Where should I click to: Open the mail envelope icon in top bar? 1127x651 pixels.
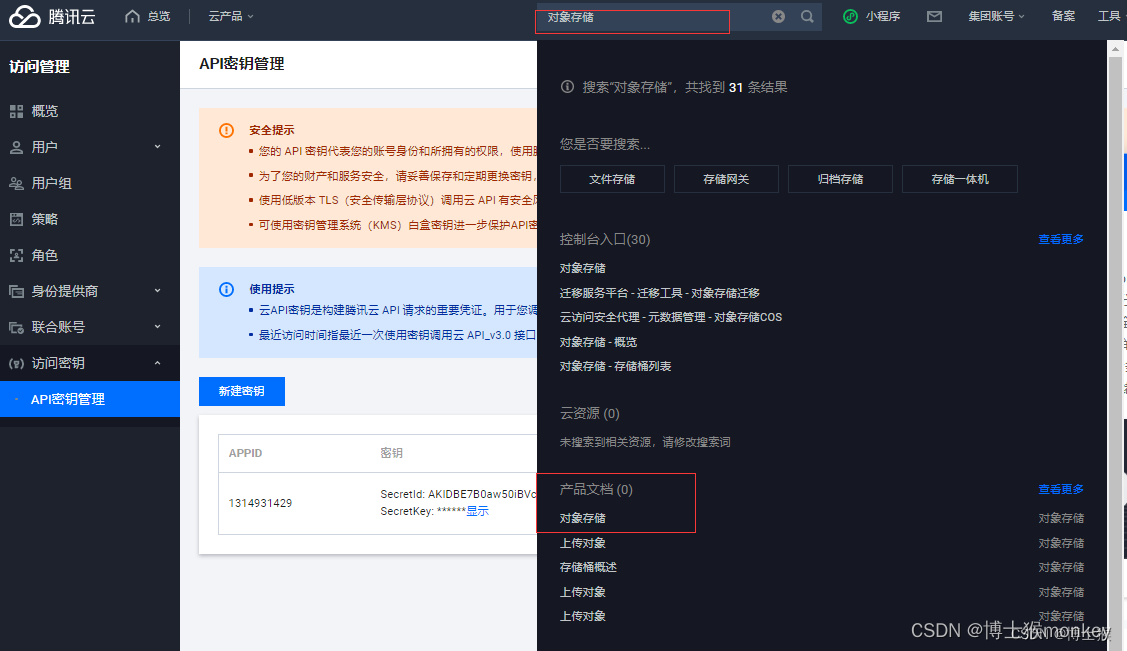[x=933, y=15]
